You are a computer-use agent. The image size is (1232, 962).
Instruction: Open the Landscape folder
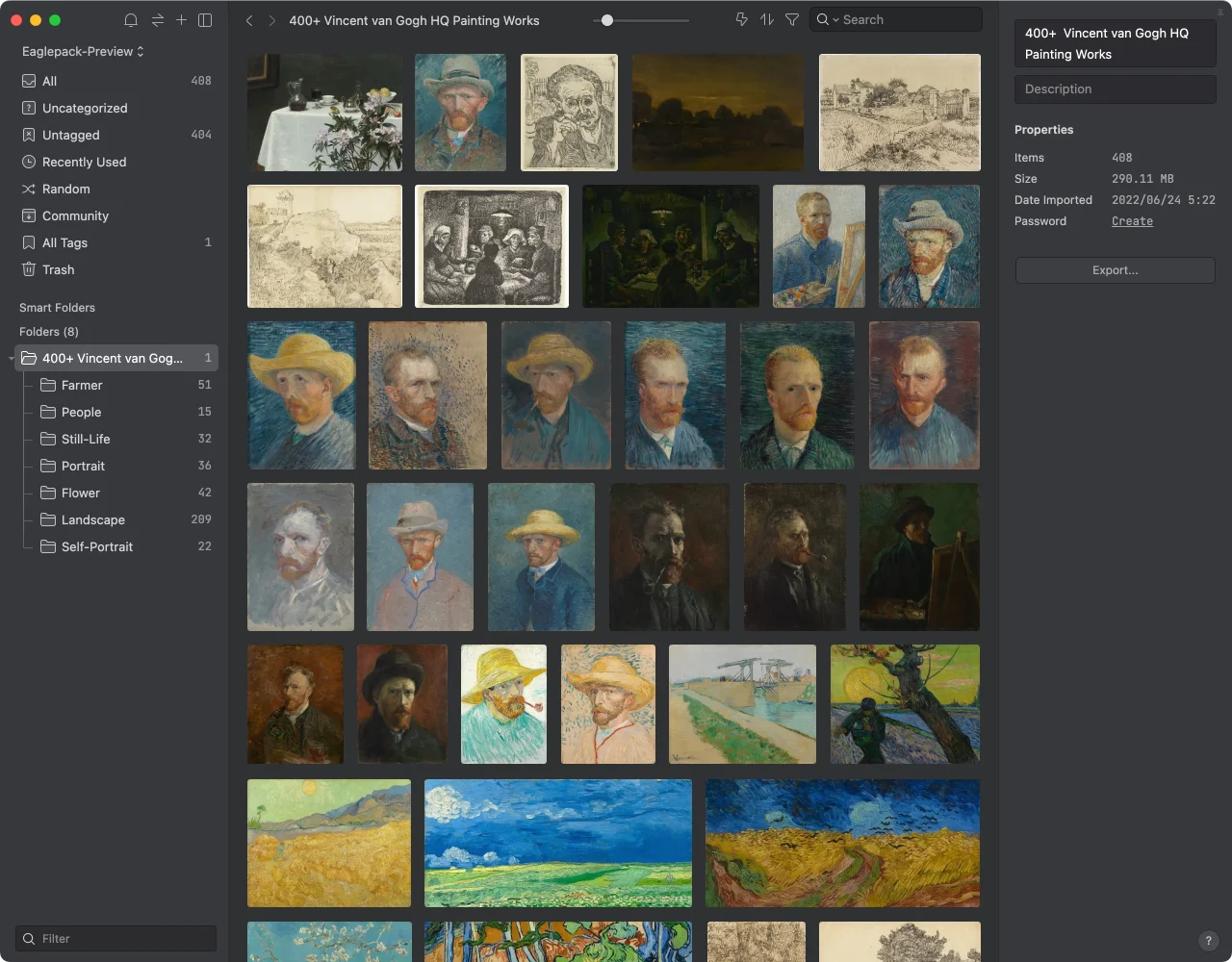125,519
